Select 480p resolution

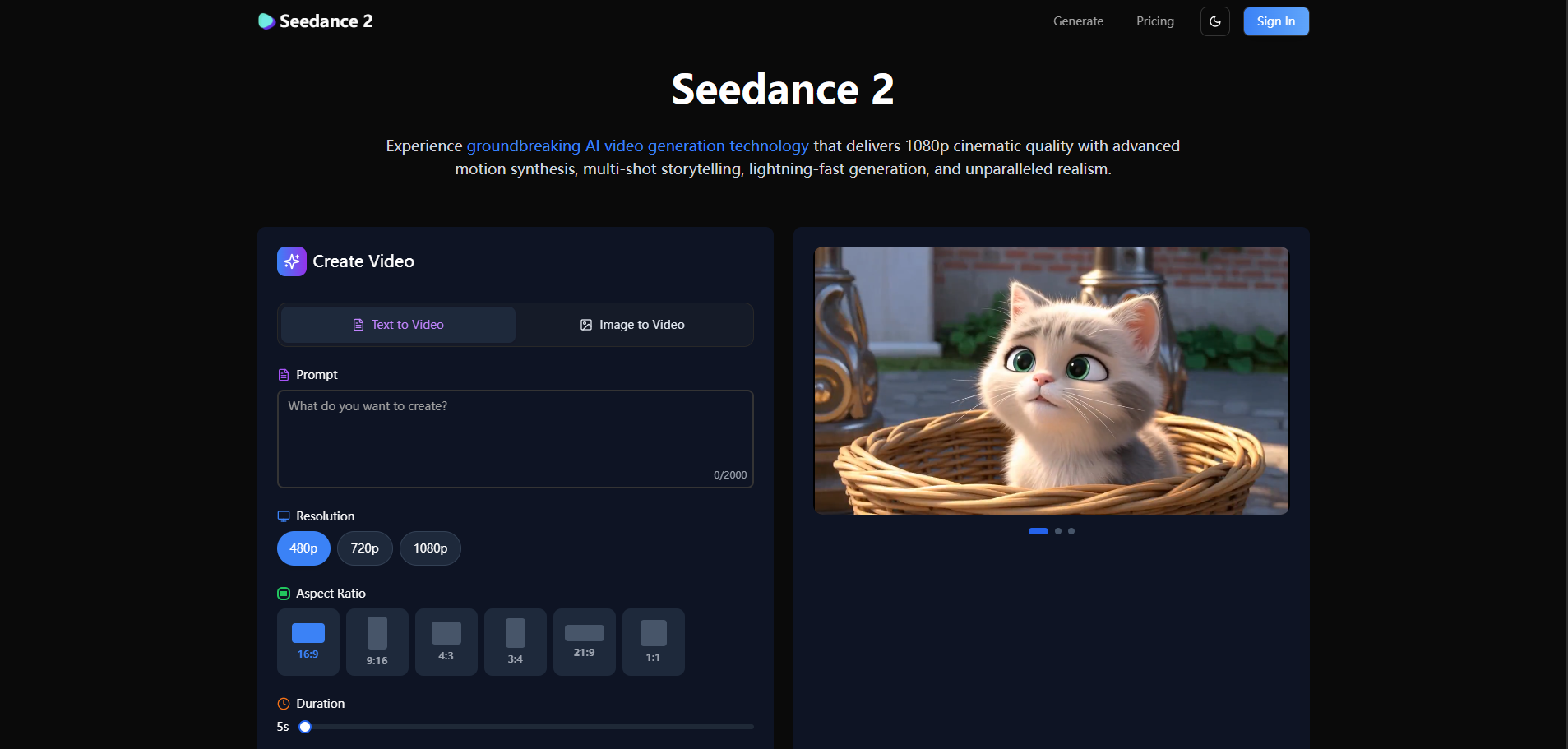(x=303, y=548)
